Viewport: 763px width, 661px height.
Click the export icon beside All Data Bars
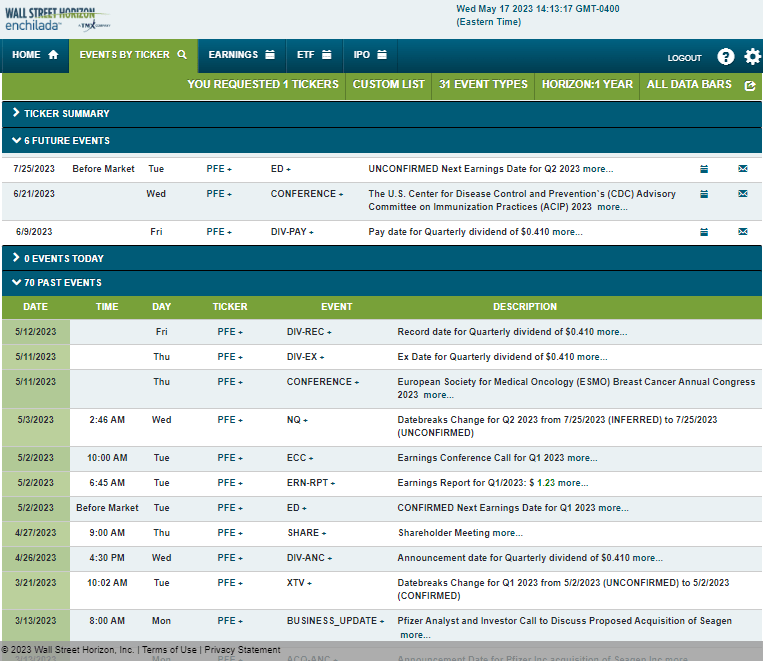tap(750, 86)
